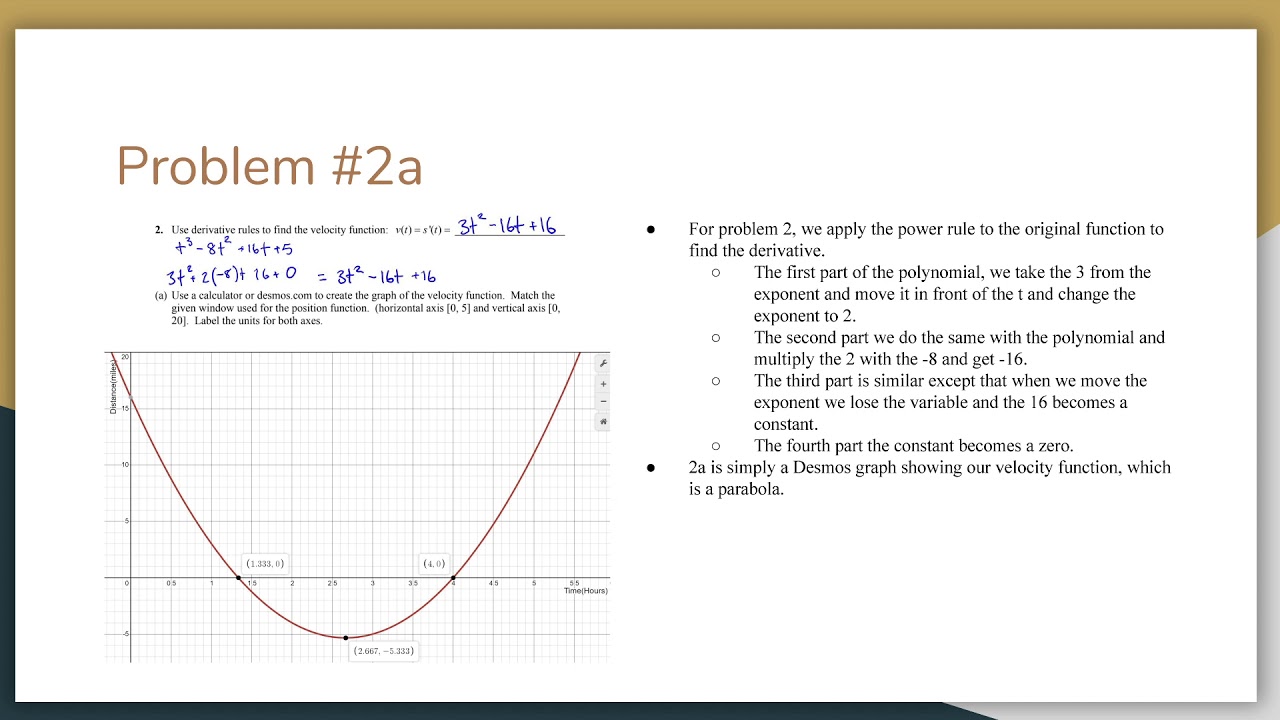The height and width of the screenshot is (720, 1280).
Task: Click the x-axis tick label '2.5'
Action: 332,582
